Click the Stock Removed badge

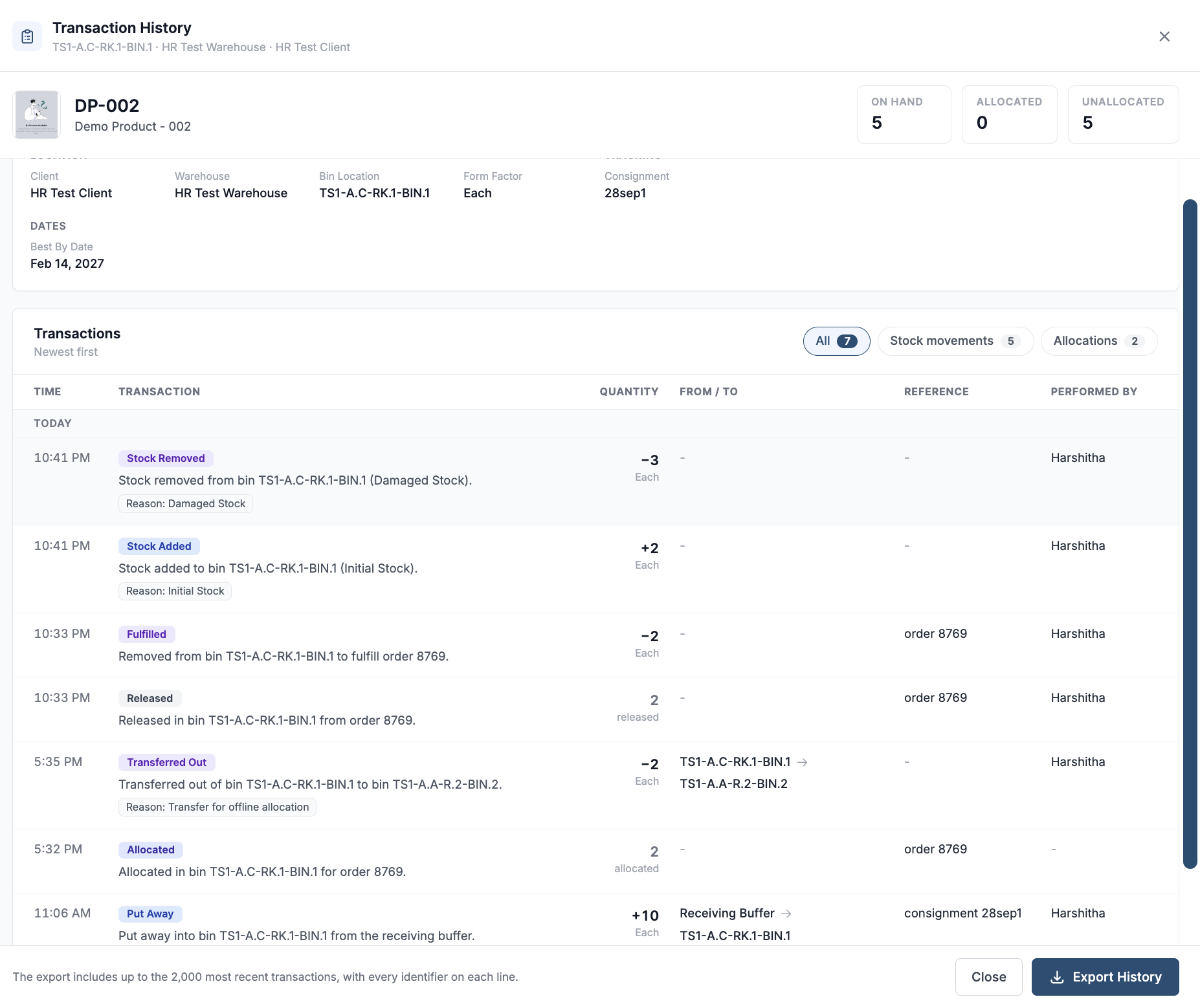[166, 458]
